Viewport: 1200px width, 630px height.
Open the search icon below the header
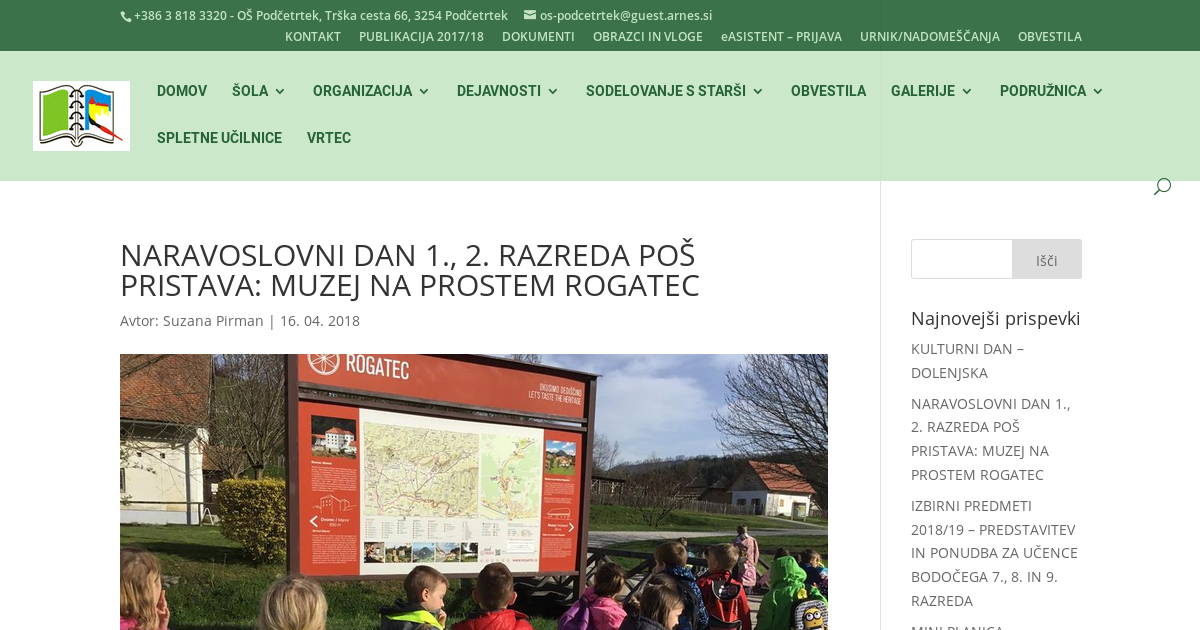1162,186
